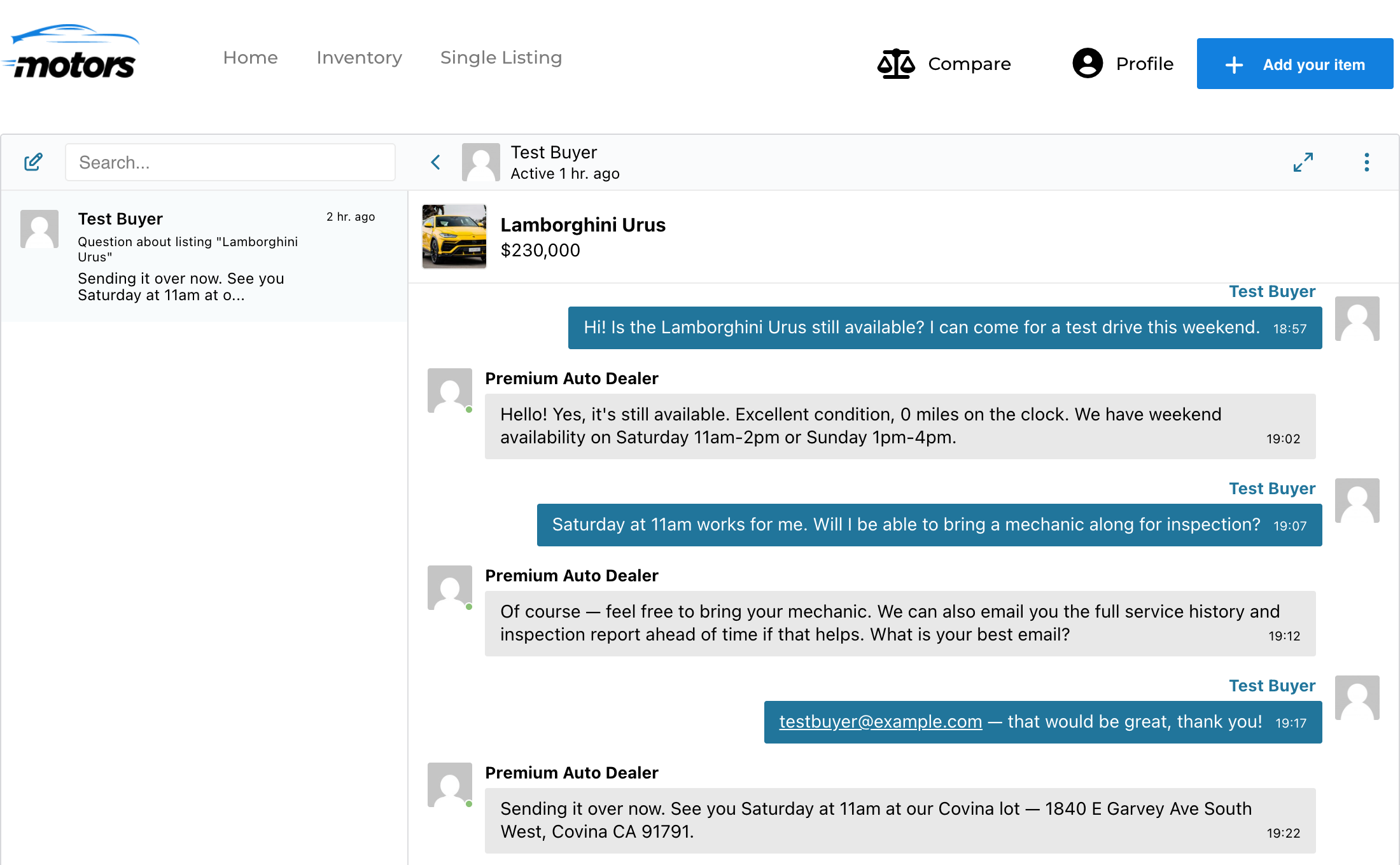
Task: Click the Profile avatar icon
Action: point(1088,64)
